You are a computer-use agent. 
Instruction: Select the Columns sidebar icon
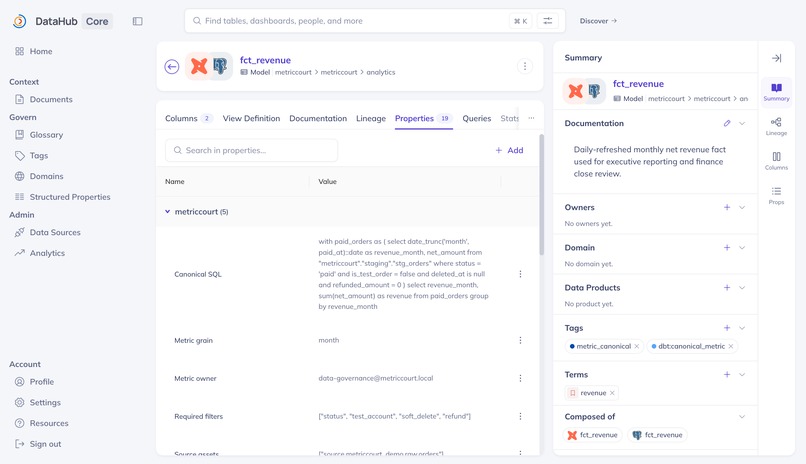click(x=776, y=160)
